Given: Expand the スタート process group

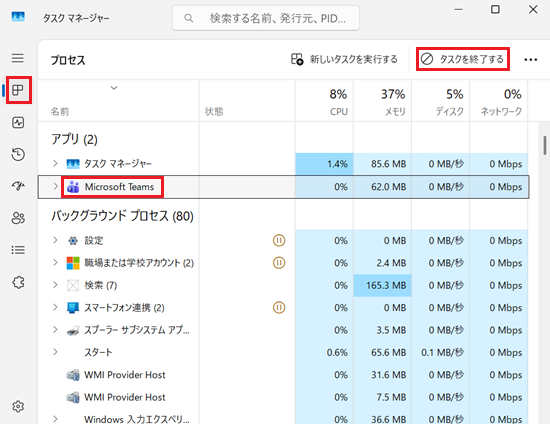Looking at the screenshot, I should click(x=55, y=352).
